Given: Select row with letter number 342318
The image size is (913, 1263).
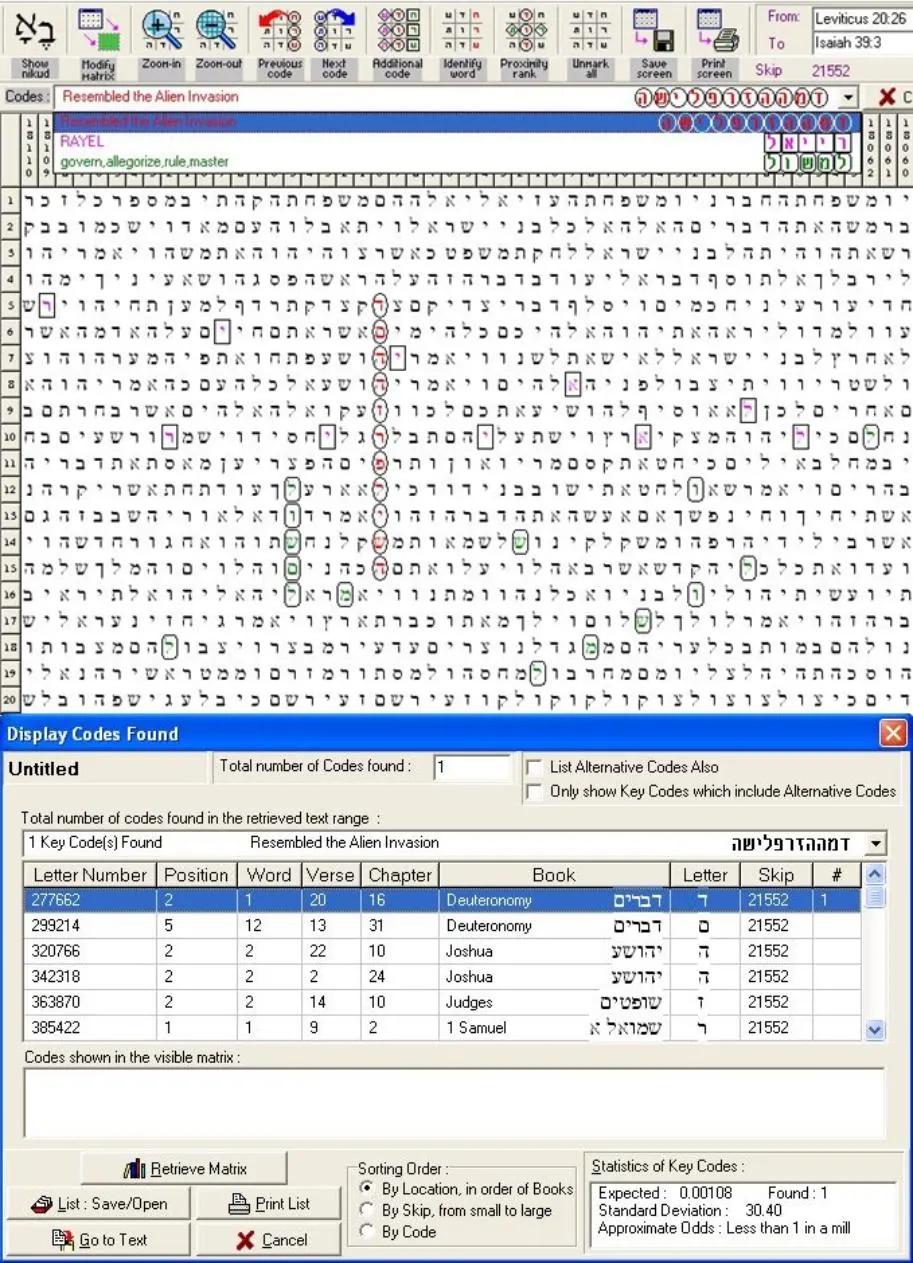Looking at the screenshot, I should [x=442, y=977].
